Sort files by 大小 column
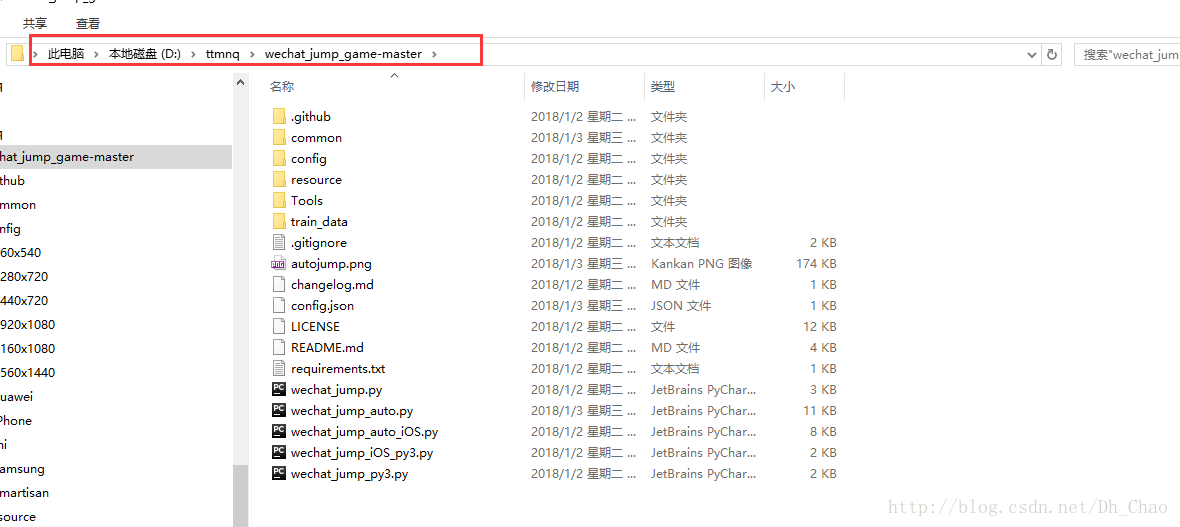Viewport: 1180px width, 527px height. [x=783, y=87]
